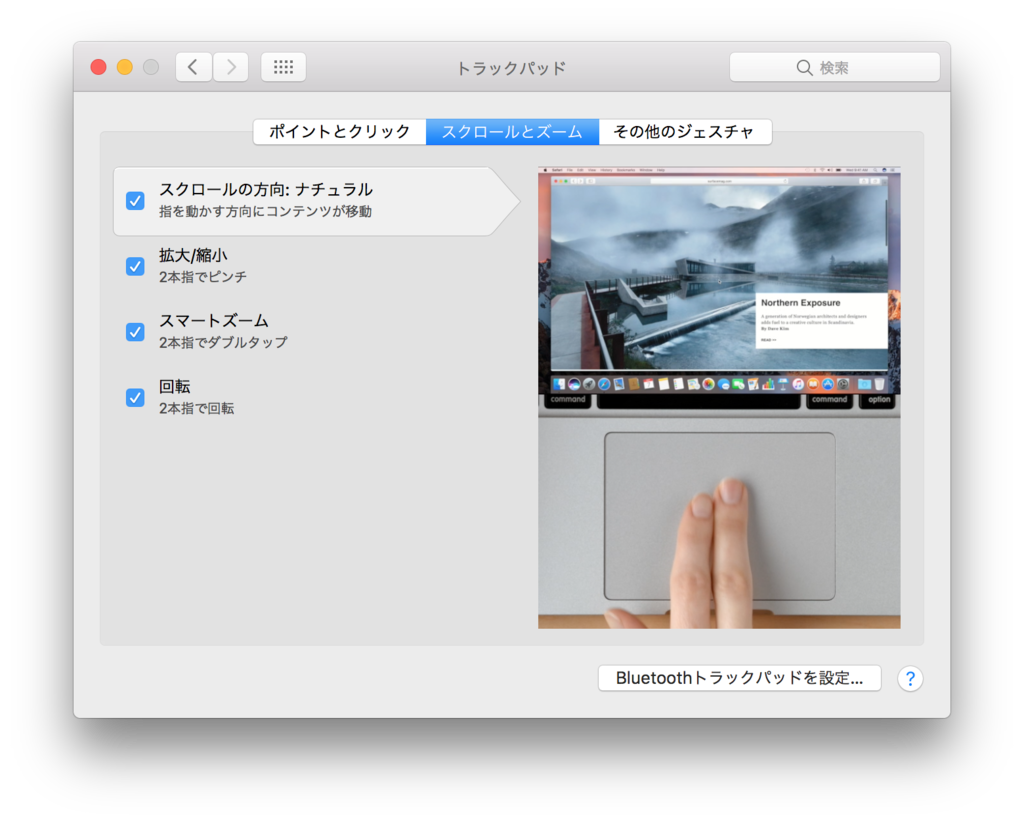
Task: Focus the 検索 search field
Action: (x=835, y=67)
